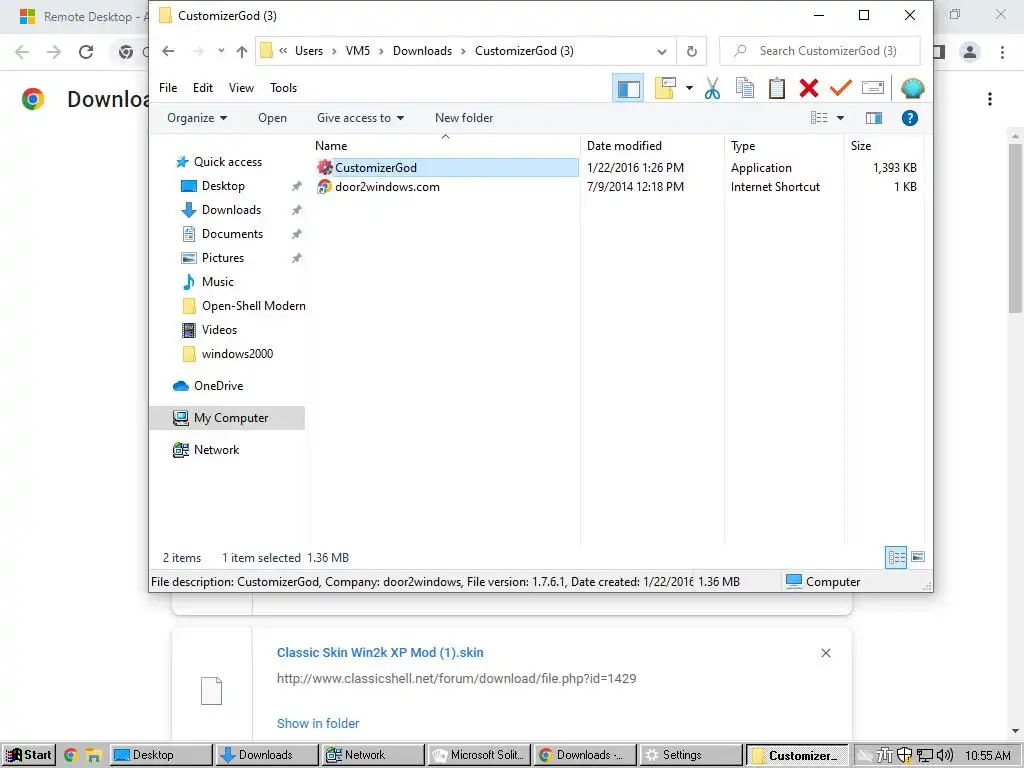Toggle the preview pane button
The height and width of the screenshot is (768, 1024).
point(874,118)
